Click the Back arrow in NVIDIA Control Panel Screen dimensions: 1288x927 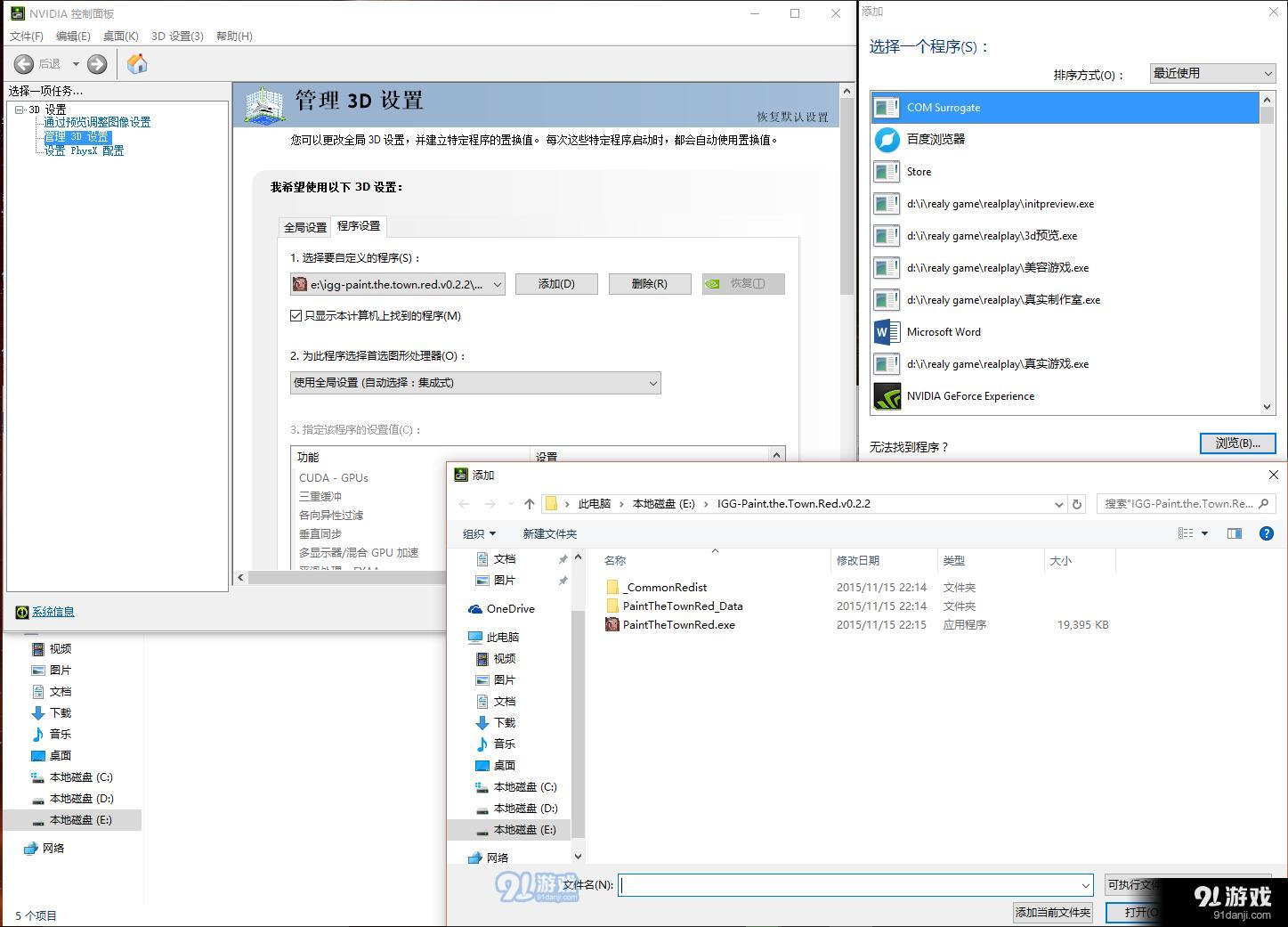pos(24,64)
